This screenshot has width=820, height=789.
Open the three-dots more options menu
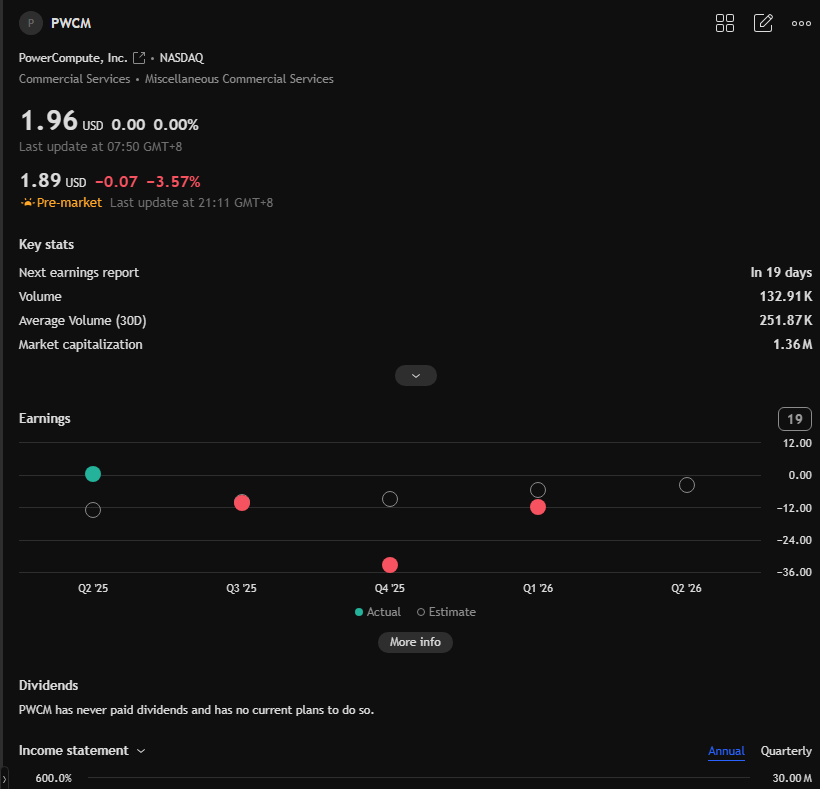point(801,23)
